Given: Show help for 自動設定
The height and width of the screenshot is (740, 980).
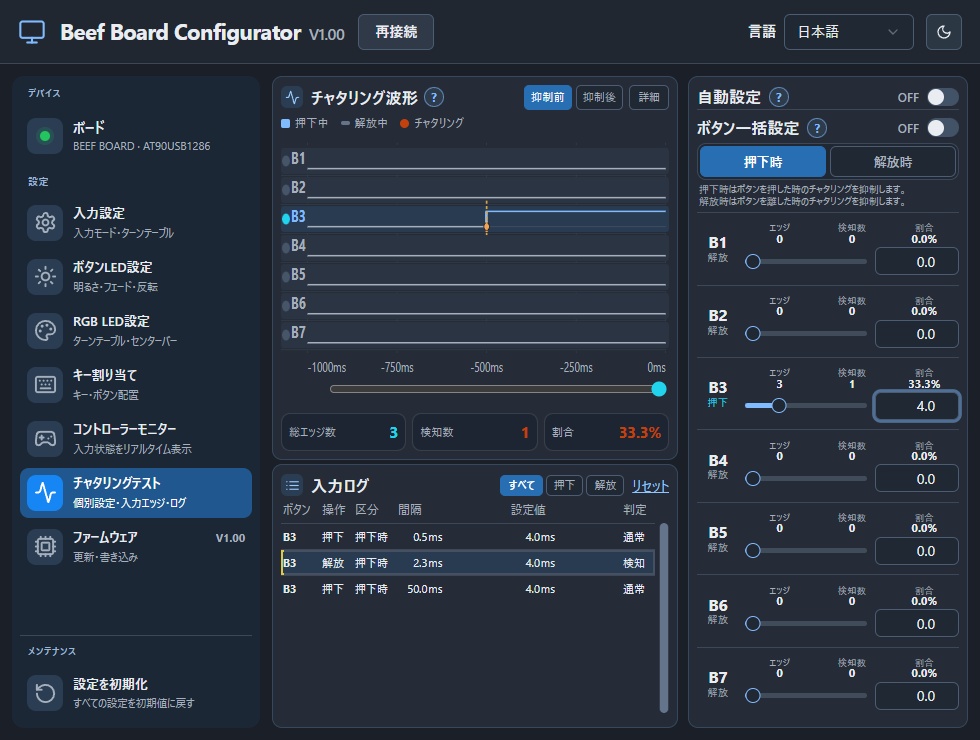Looking at the screenshot, I should (x=779, y=98).
